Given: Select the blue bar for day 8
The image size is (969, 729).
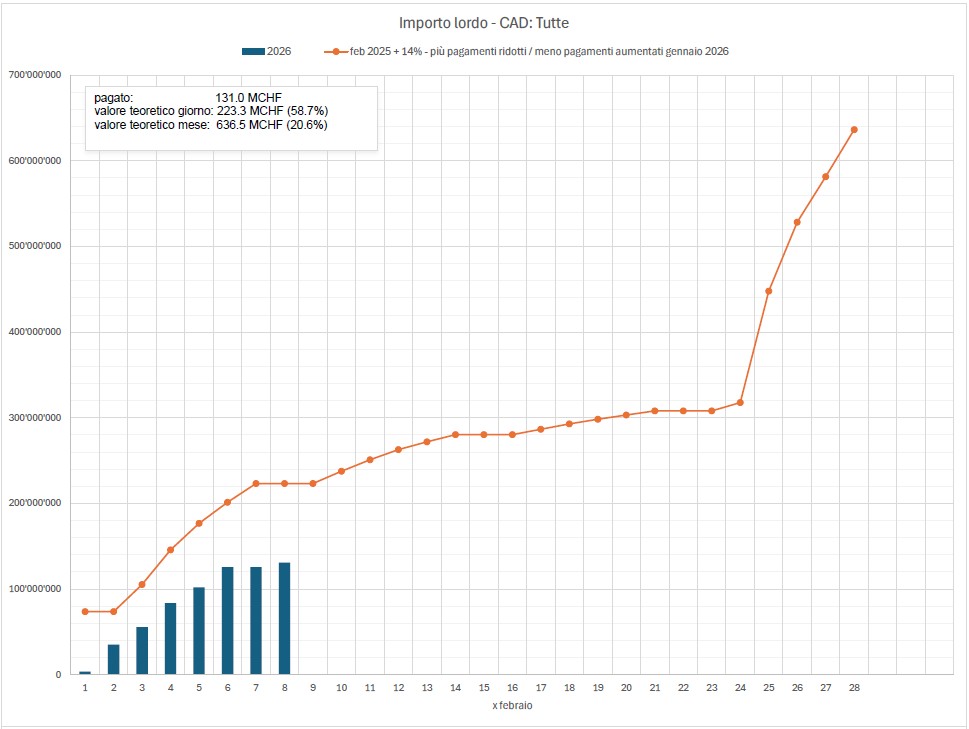Looking at the screenshot, I should click(284, 619).
